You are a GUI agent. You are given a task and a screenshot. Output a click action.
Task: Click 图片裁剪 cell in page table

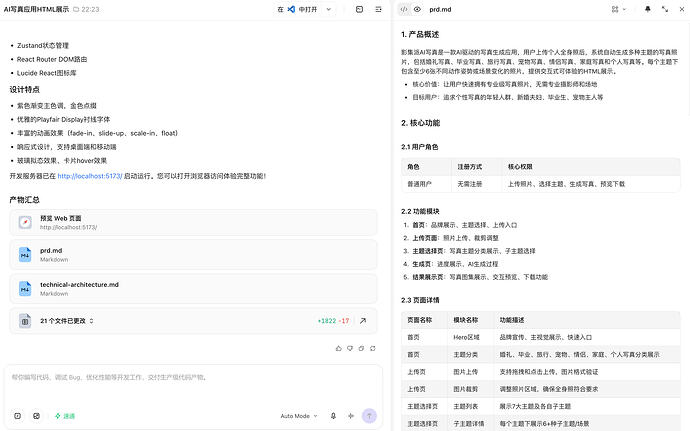466,389
